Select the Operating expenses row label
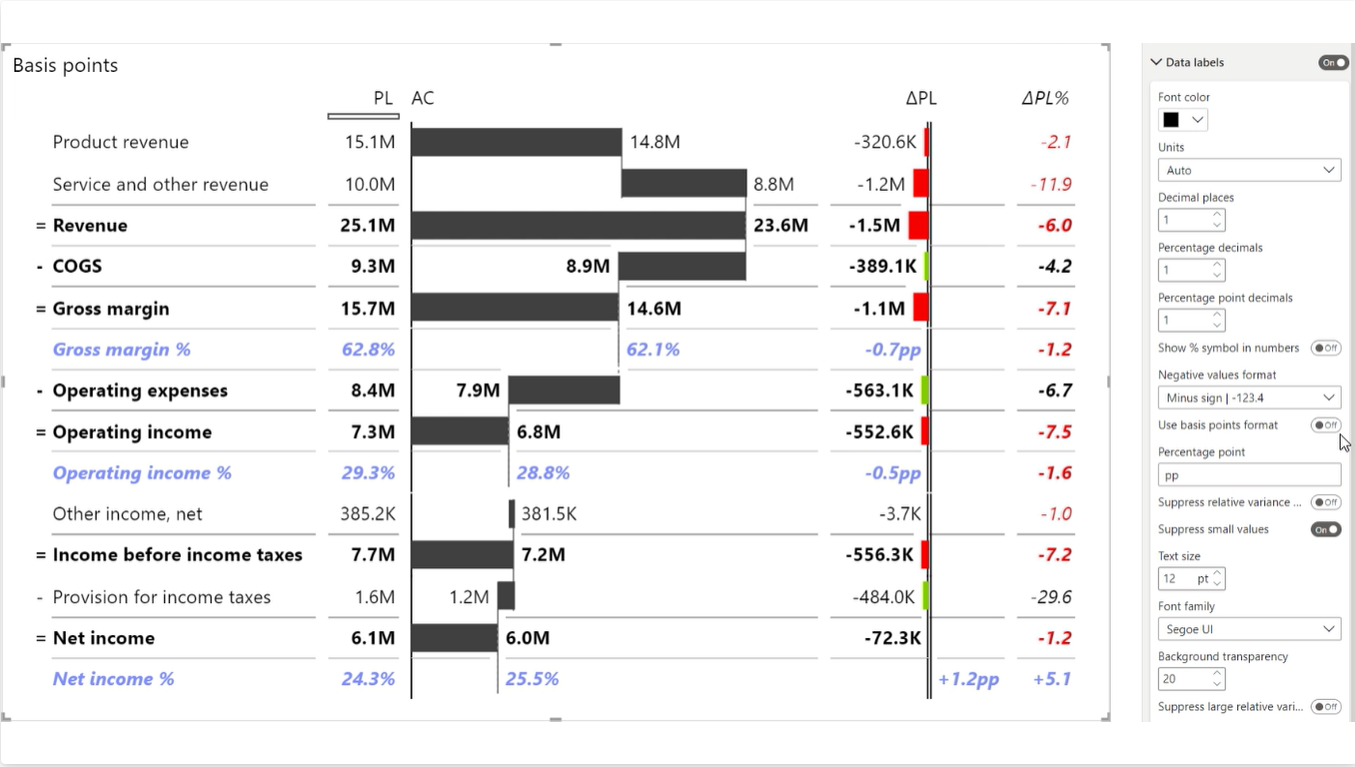 pyautogui.click(x=140, y=391)
